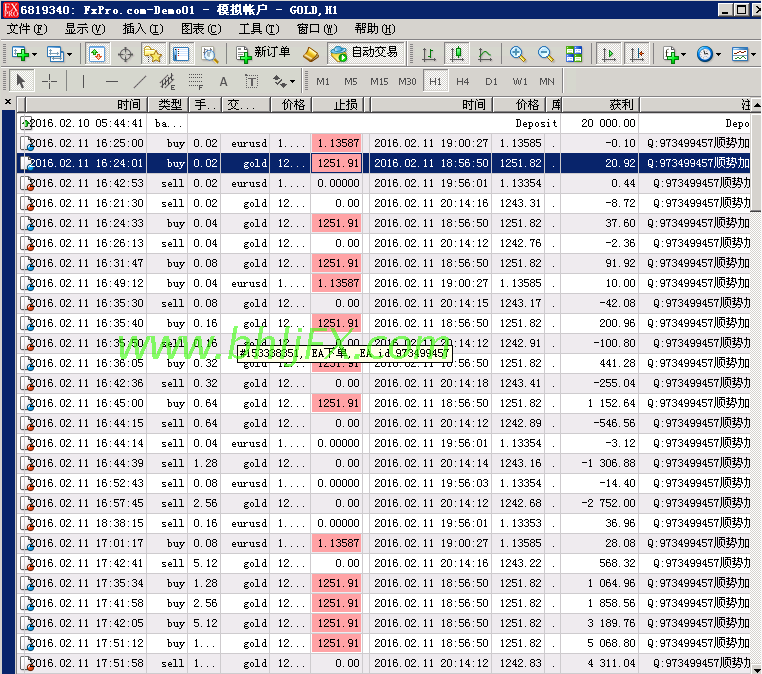This screenshot has height=674, width=762.
Task: Click the vertical scrollbar thumb of the history list
Action: click(x=756, y=162)
